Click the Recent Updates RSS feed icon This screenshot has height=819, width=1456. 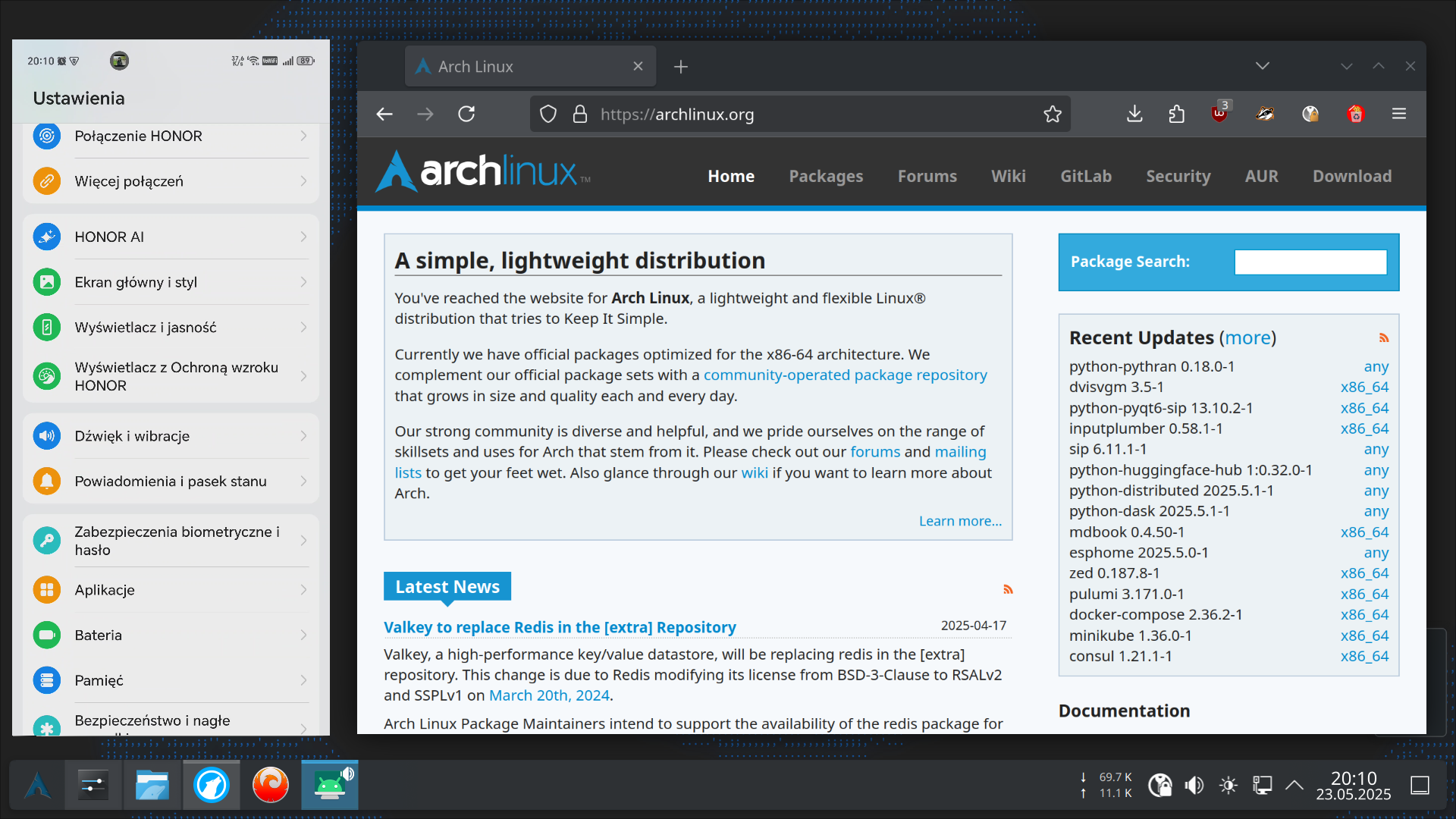[1384, 338]
